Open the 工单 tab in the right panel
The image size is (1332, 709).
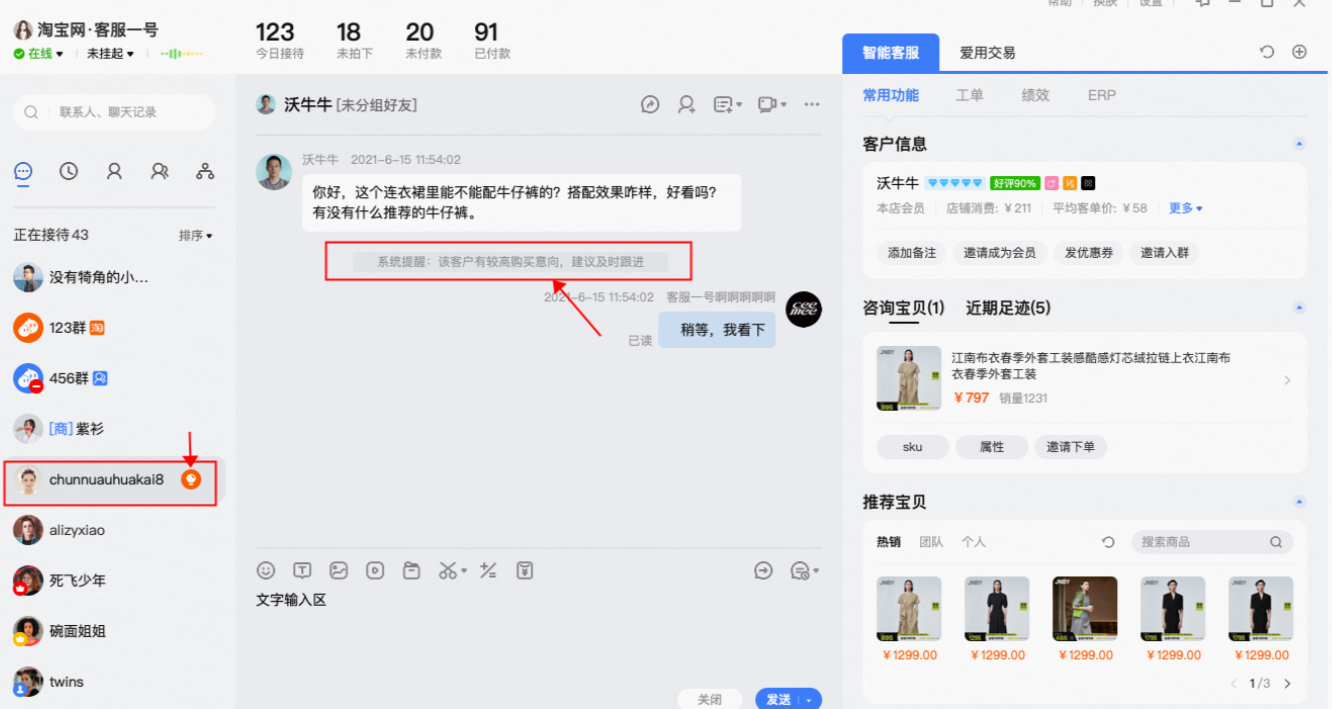point(969,95)
